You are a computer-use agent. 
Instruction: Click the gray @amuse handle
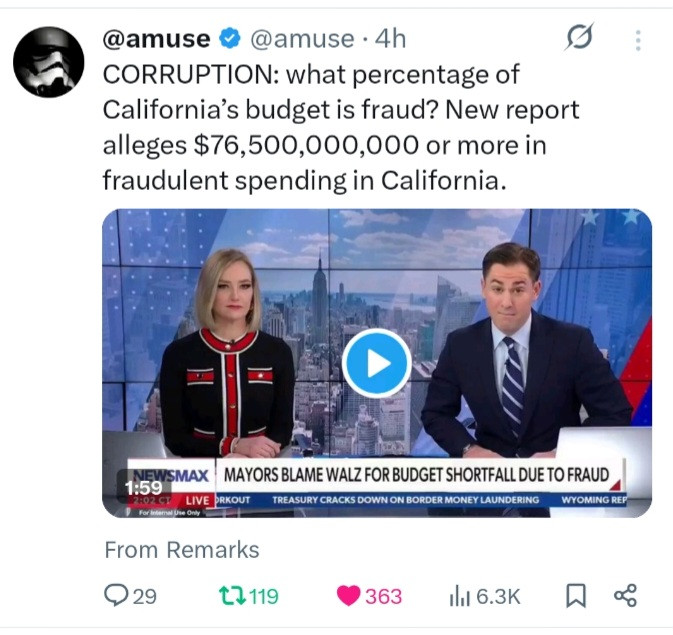coord(302,39)
